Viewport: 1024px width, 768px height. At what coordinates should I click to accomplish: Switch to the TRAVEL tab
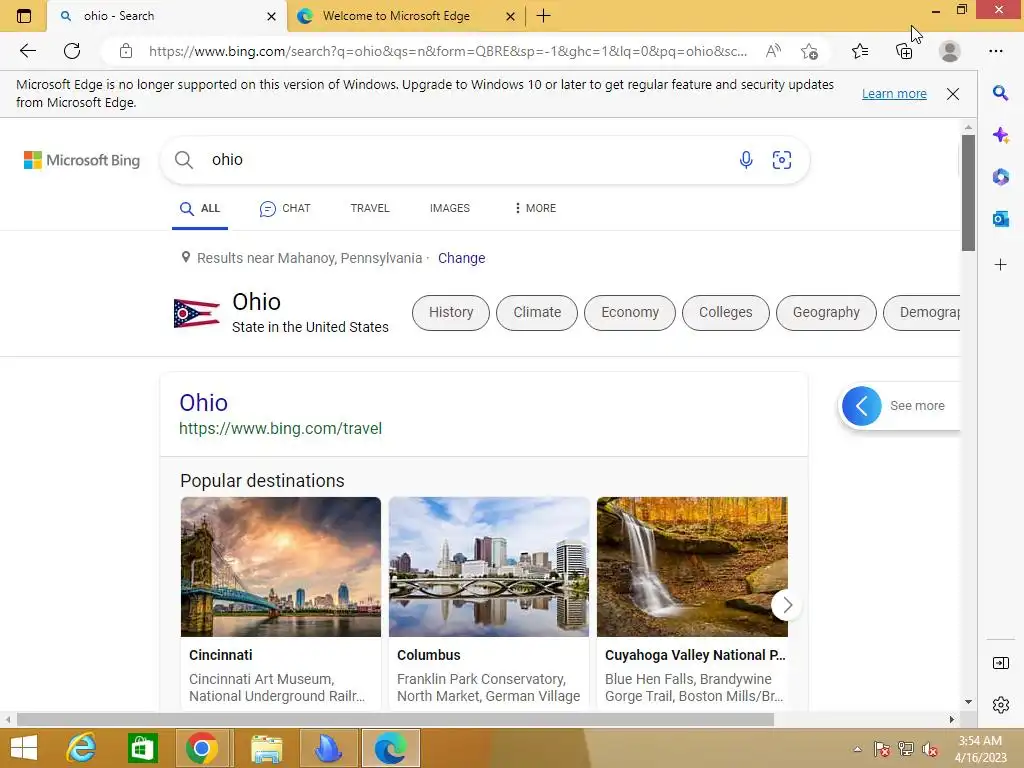[370, 208]
